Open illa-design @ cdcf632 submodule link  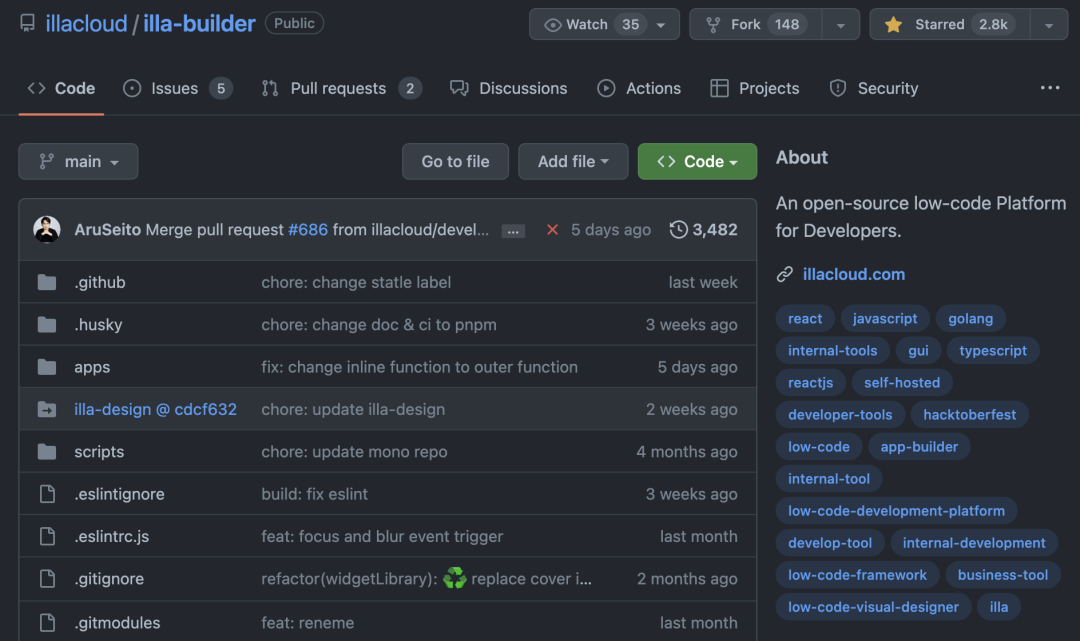156,409
